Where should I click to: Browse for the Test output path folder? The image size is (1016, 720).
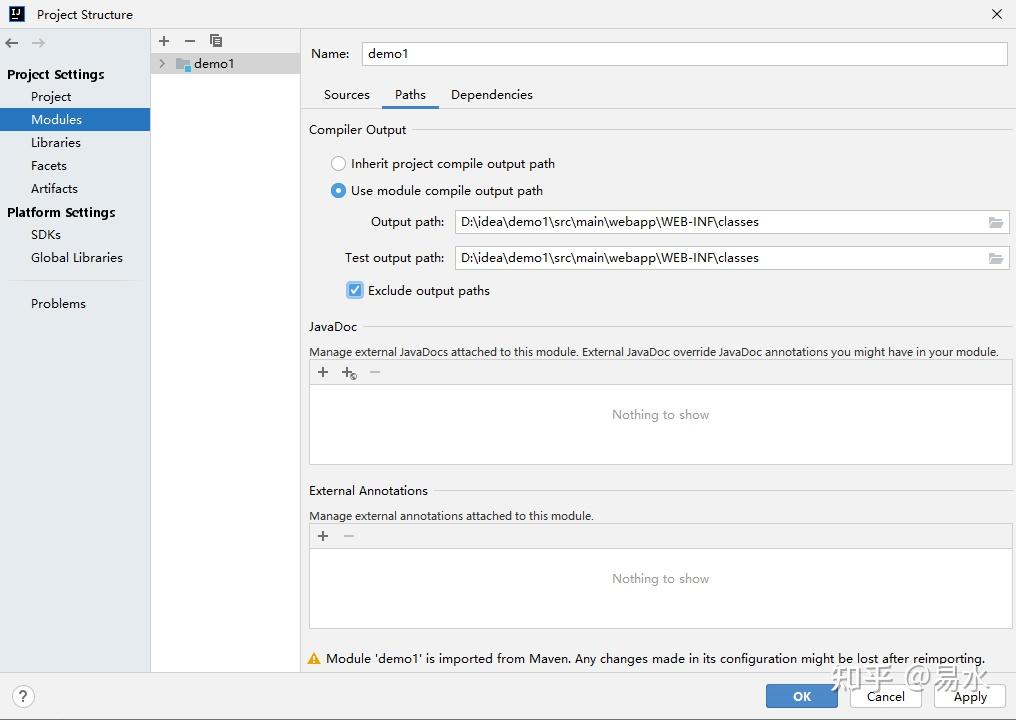click(x=995, y=258)
